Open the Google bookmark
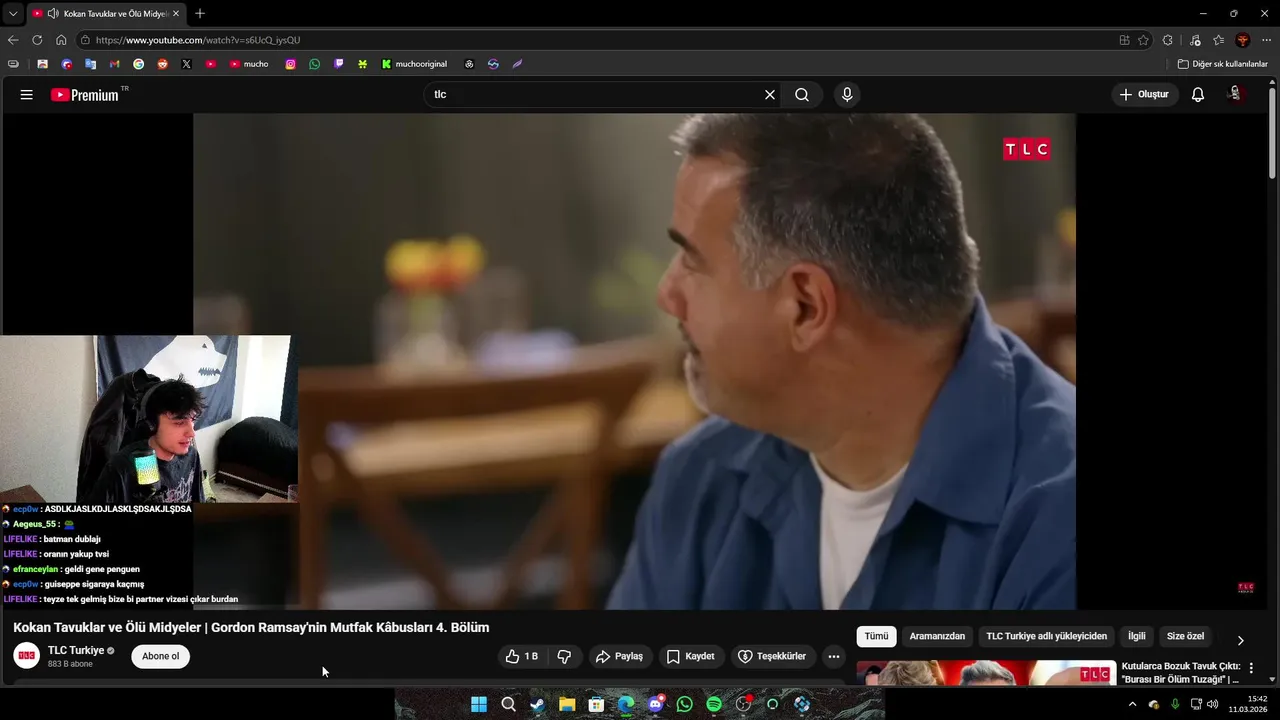Viewport: 1280px width, 720px height. [x=138, y=64]
